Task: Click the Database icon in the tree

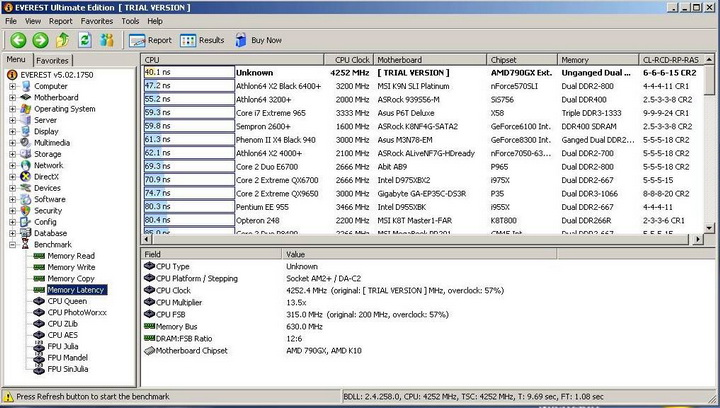Action: coord(26,233)
